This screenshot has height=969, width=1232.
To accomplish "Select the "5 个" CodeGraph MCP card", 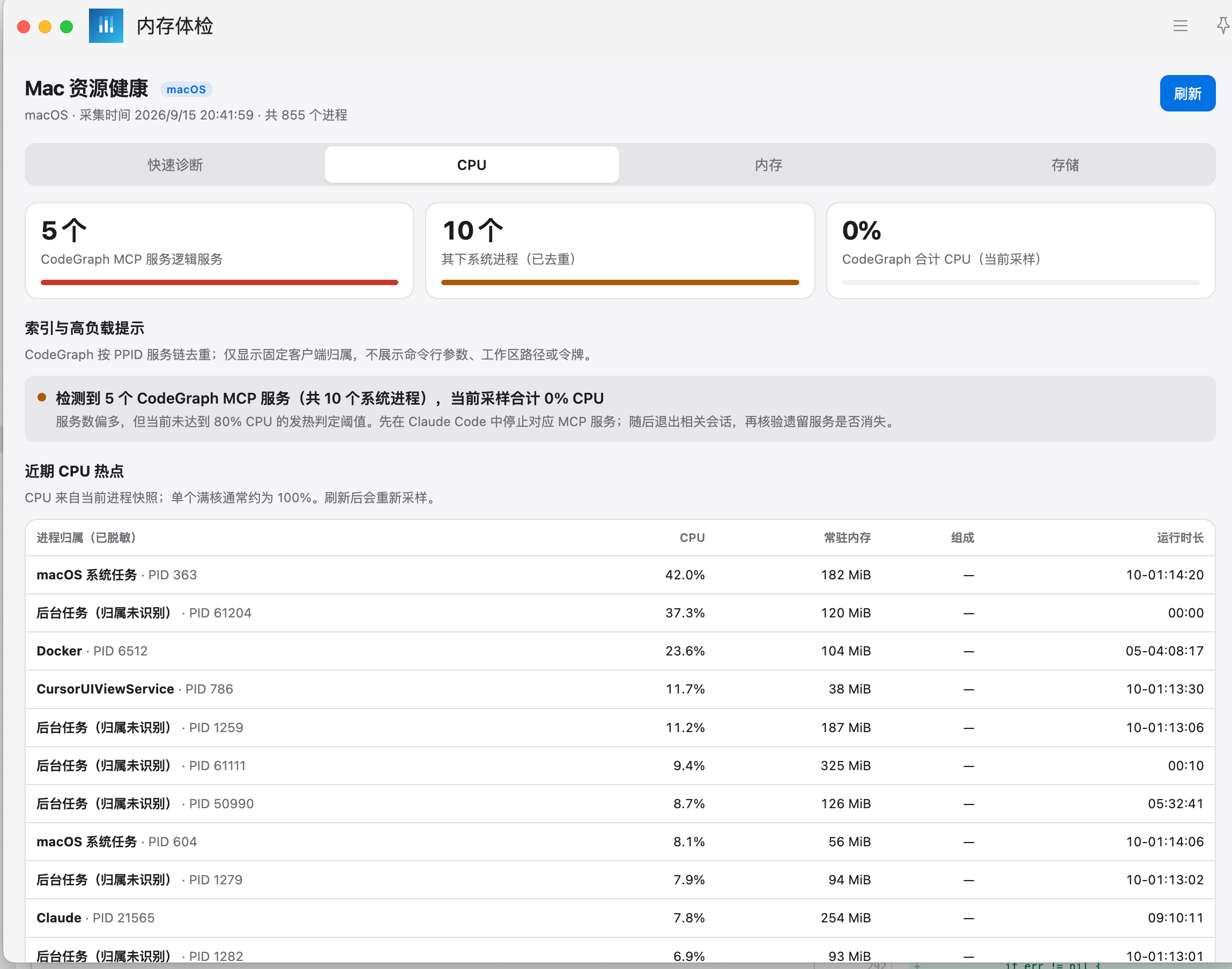I will pos(219,250).
